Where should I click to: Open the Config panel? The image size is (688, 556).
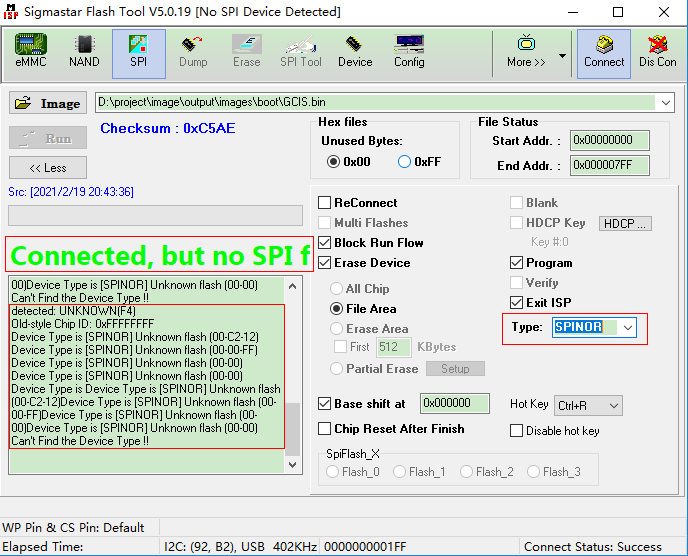(x=409, y=51)
